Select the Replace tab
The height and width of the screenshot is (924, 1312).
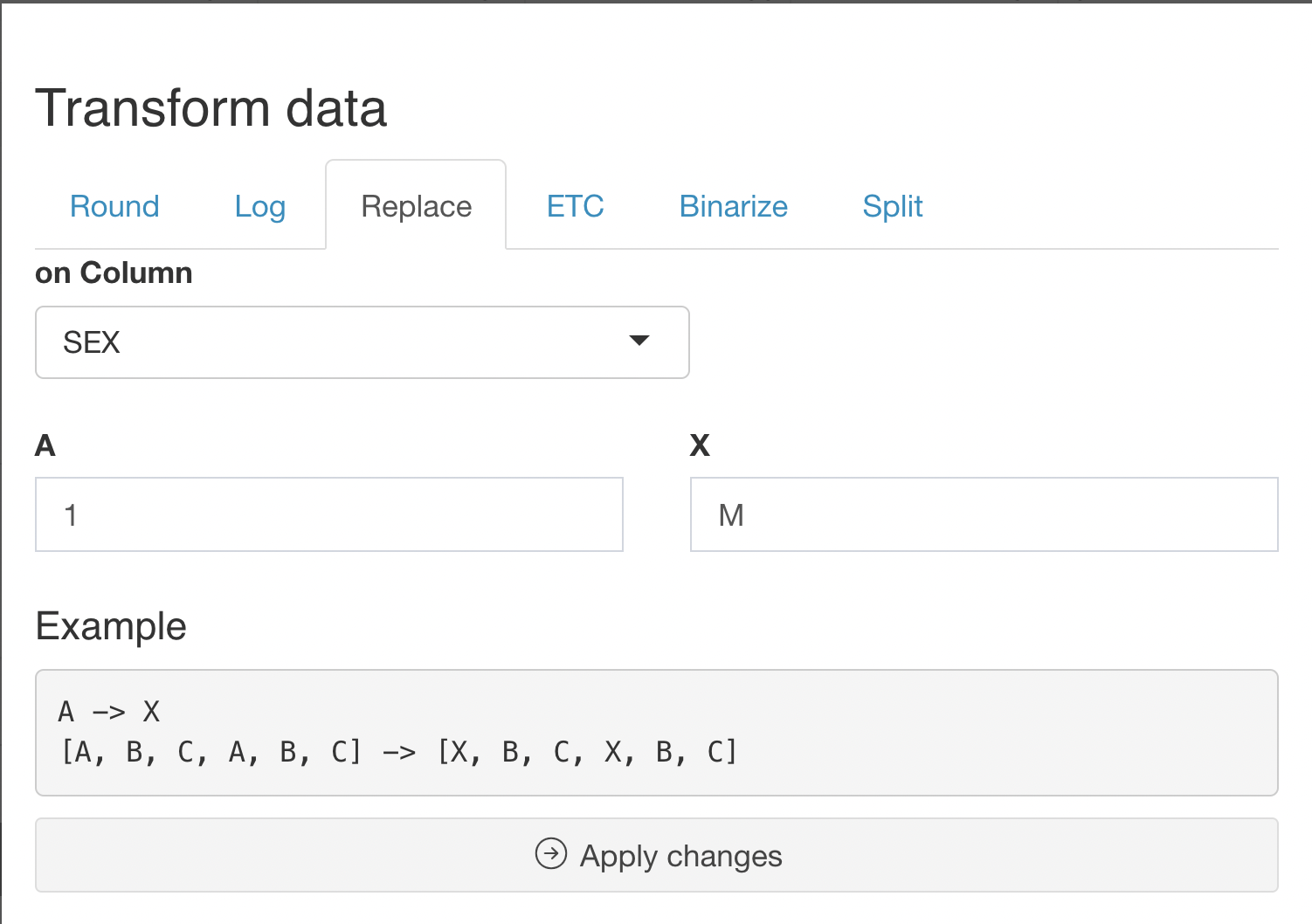click(x=416, y=206)
